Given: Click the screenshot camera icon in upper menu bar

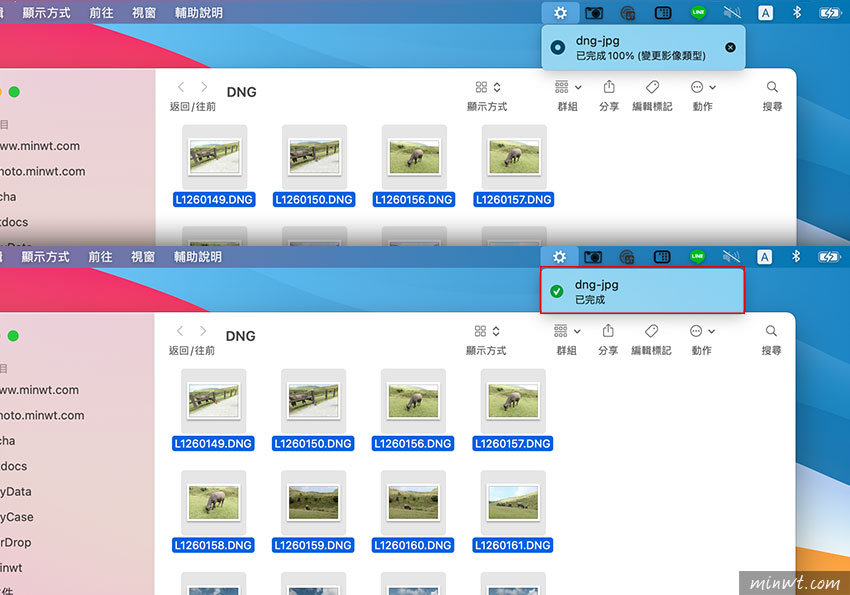Looking at the screenshot, I should pos(594,12).
